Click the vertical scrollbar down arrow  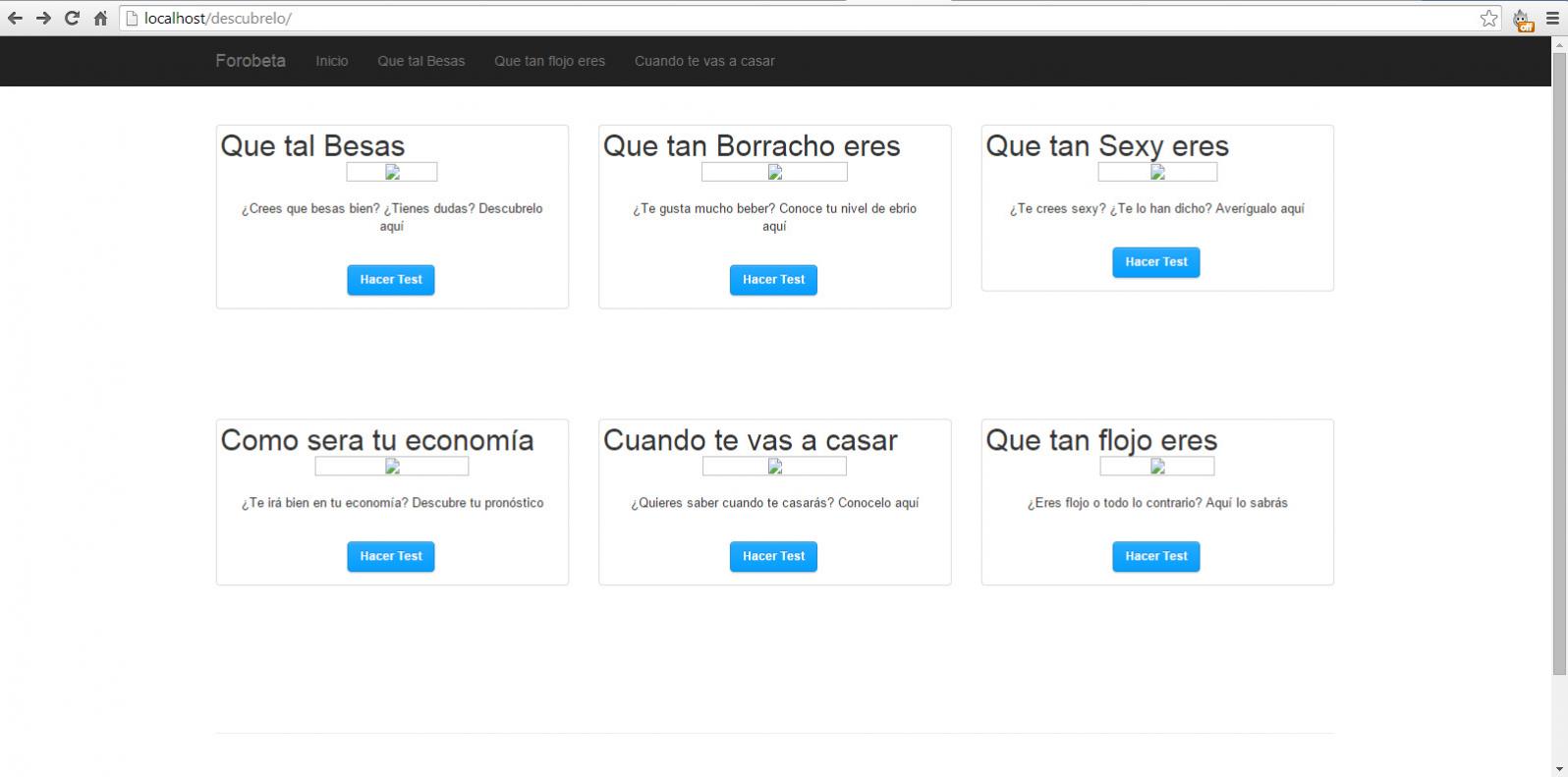coord(1559,768)
